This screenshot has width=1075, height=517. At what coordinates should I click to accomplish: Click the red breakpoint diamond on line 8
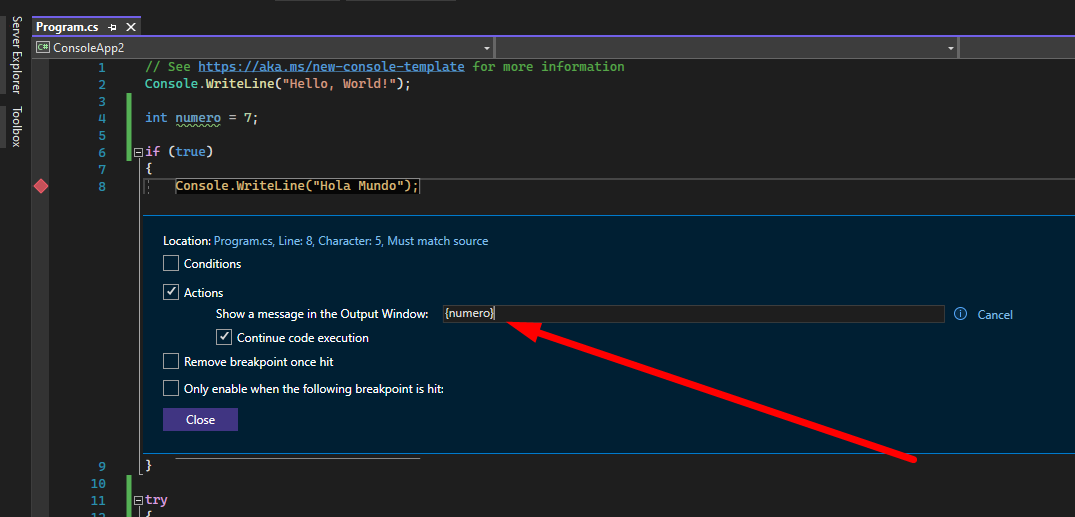[x=41, y=186]
